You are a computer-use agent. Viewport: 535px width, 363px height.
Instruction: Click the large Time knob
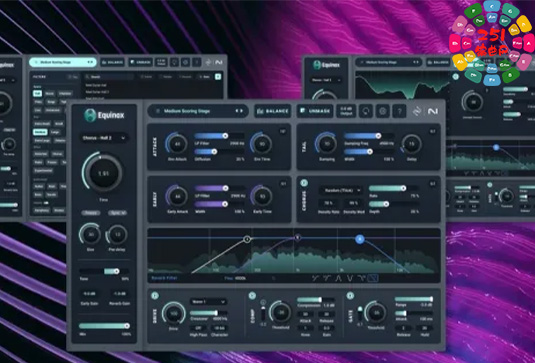point(103,173)
